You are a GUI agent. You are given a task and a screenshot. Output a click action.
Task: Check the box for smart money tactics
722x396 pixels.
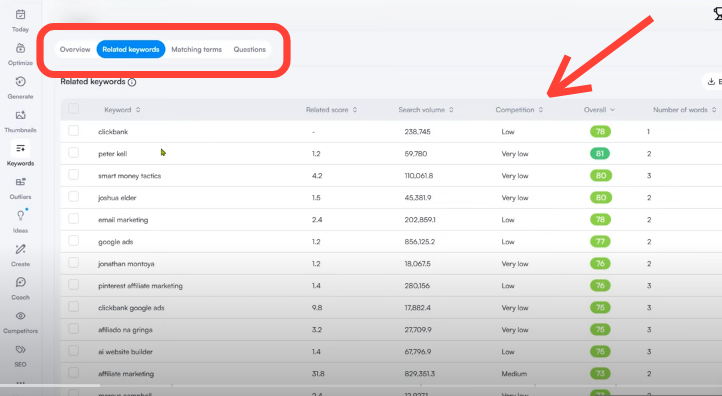73,175
